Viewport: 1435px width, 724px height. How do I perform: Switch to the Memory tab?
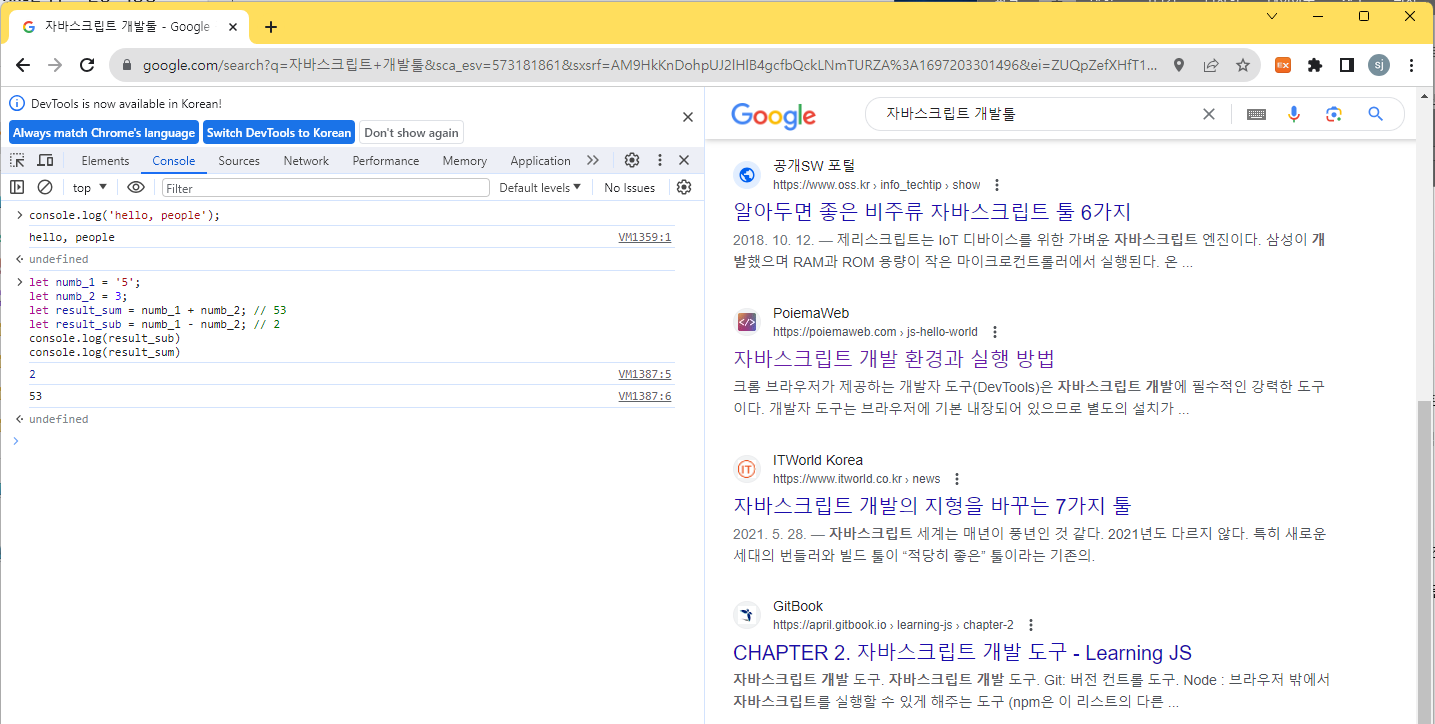pyautogui.click(x=465, y=160)
